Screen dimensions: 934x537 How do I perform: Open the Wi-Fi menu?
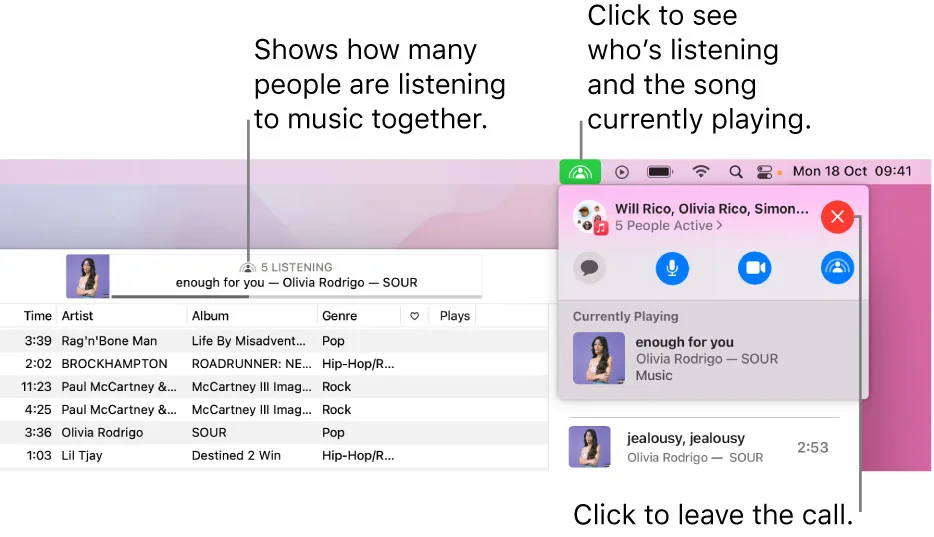click(701, 171)
